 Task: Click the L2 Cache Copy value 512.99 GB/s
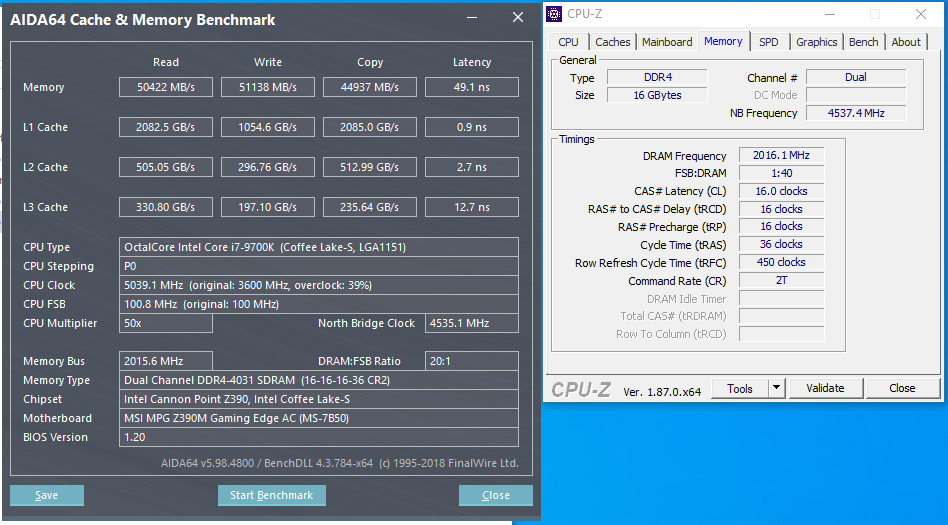point(369,167)
